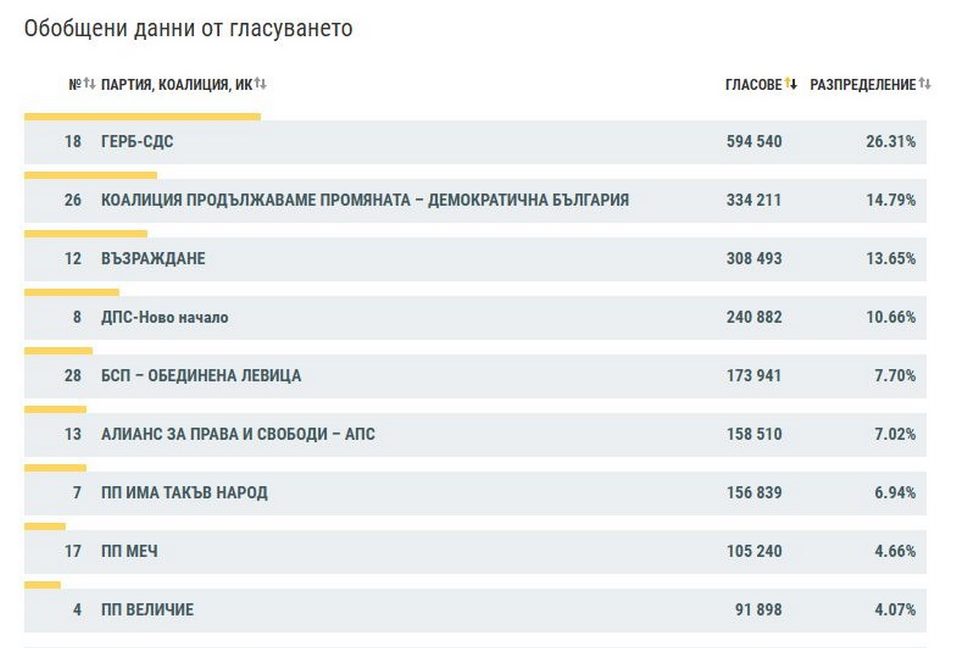Toggle the sort arrows beside ГЛАСОВЕ
The height and width of the screenshot is (648, 957).
tap(791, 84)
